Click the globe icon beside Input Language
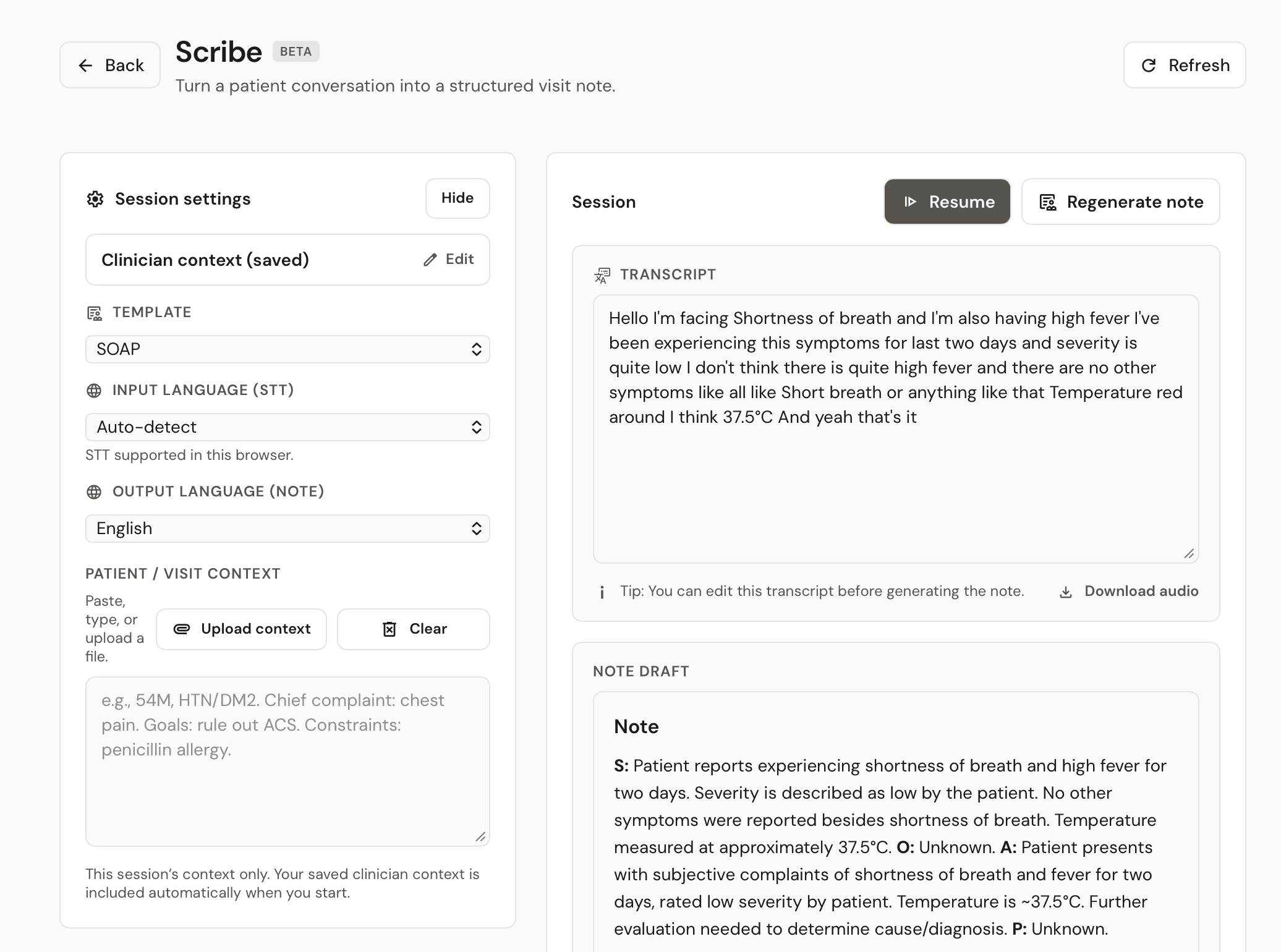Screen dimensions: 1281x952 93,390
